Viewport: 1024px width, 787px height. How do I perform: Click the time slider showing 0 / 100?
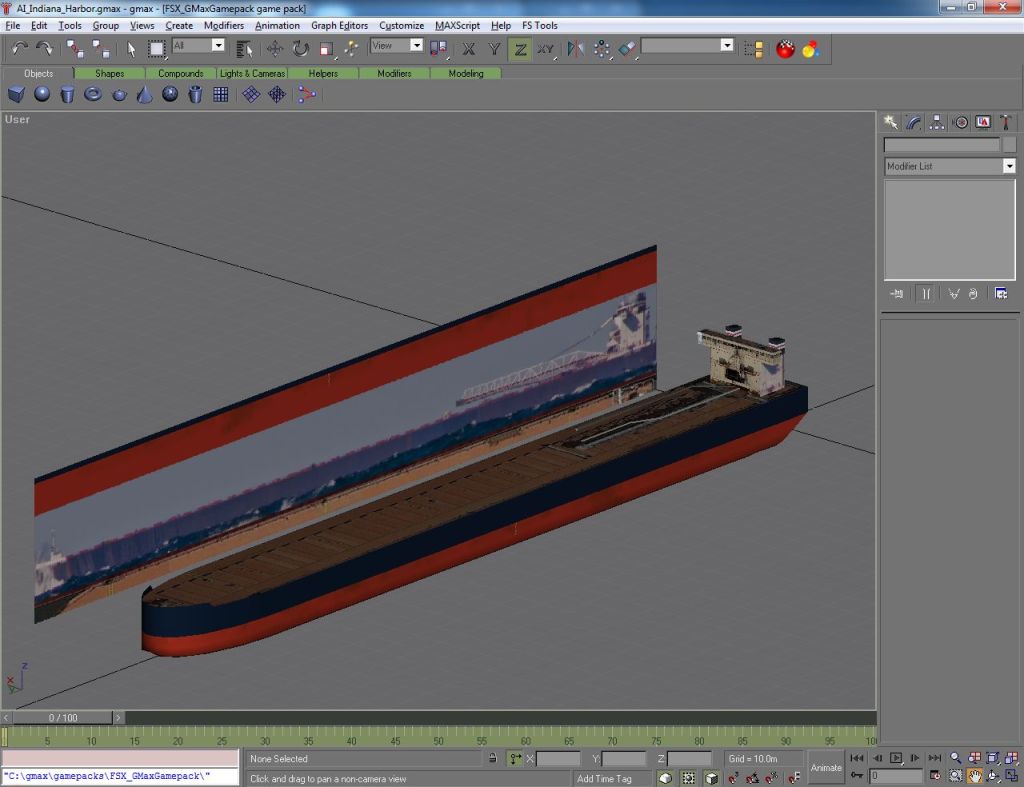coord(63,717)
